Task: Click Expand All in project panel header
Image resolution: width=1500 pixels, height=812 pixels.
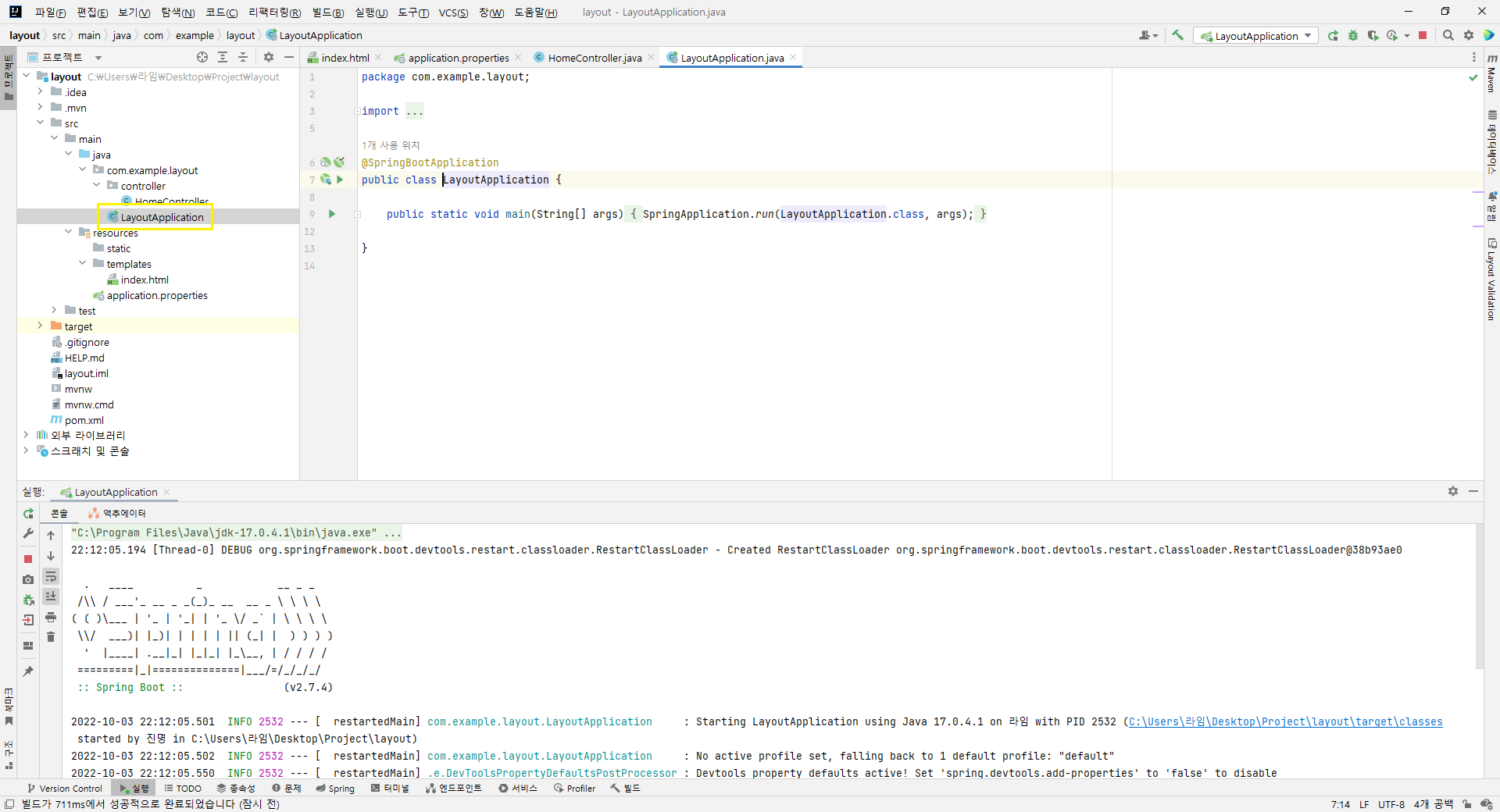Action: click(x=223, y=57)
